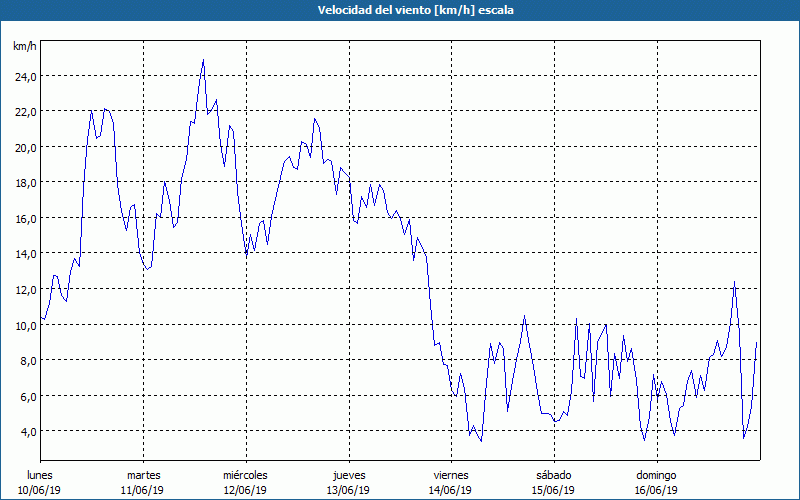Click the date label 10/06/19

39,490
